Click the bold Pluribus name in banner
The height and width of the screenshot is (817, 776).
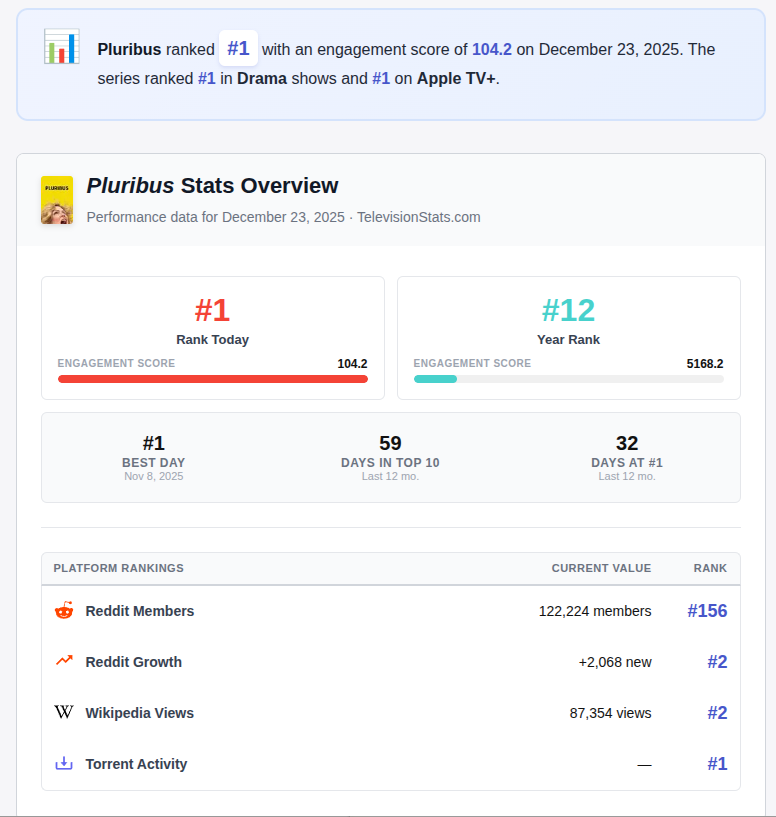pos(129,49)
